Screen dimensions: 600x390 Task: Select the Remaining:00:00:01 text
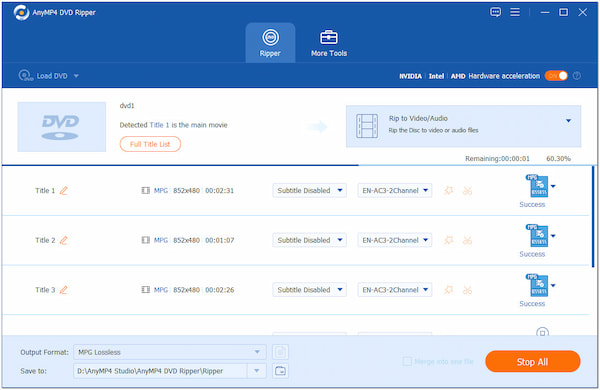(497, 158)
